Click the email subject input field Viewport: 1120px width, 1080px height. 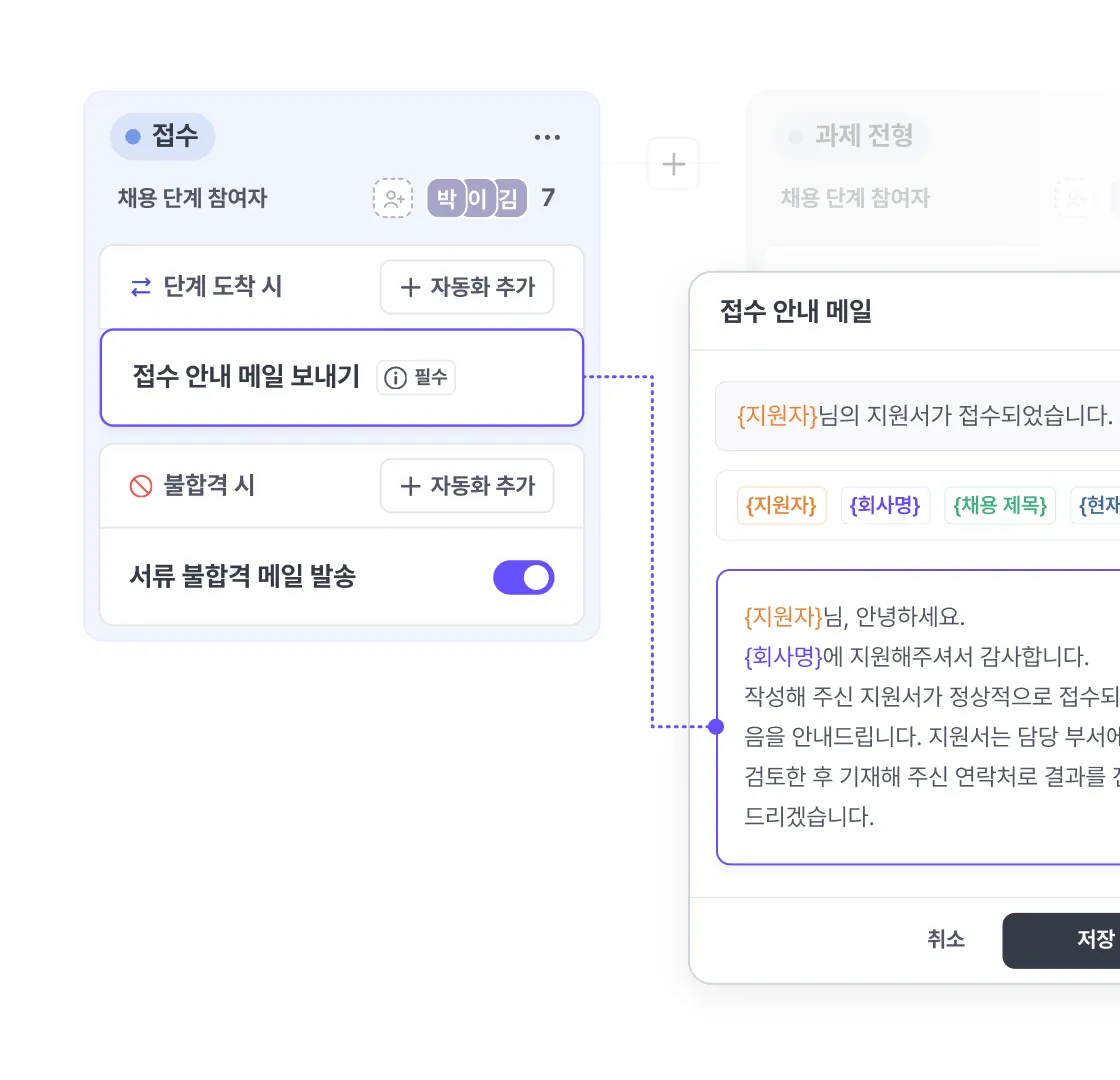tap(918, 416)
